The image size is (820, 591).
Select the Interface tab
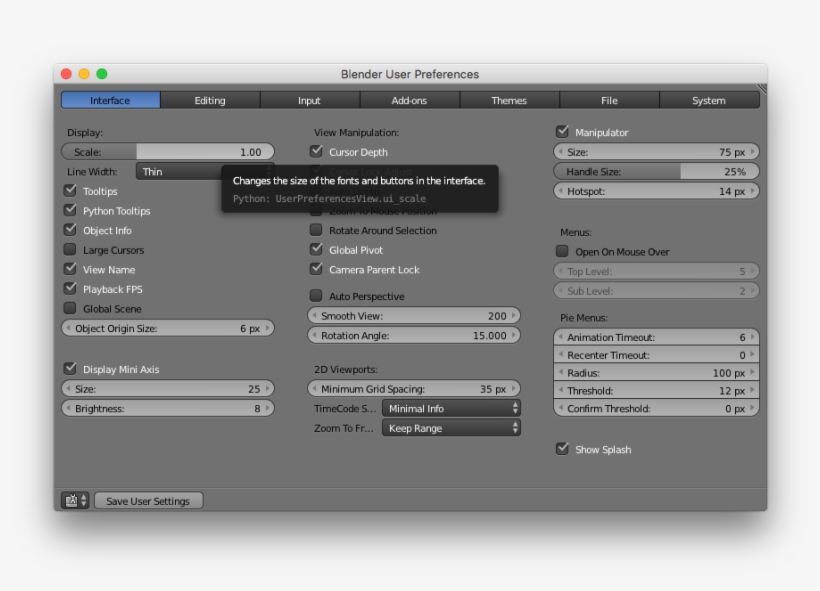pos(110,100)
